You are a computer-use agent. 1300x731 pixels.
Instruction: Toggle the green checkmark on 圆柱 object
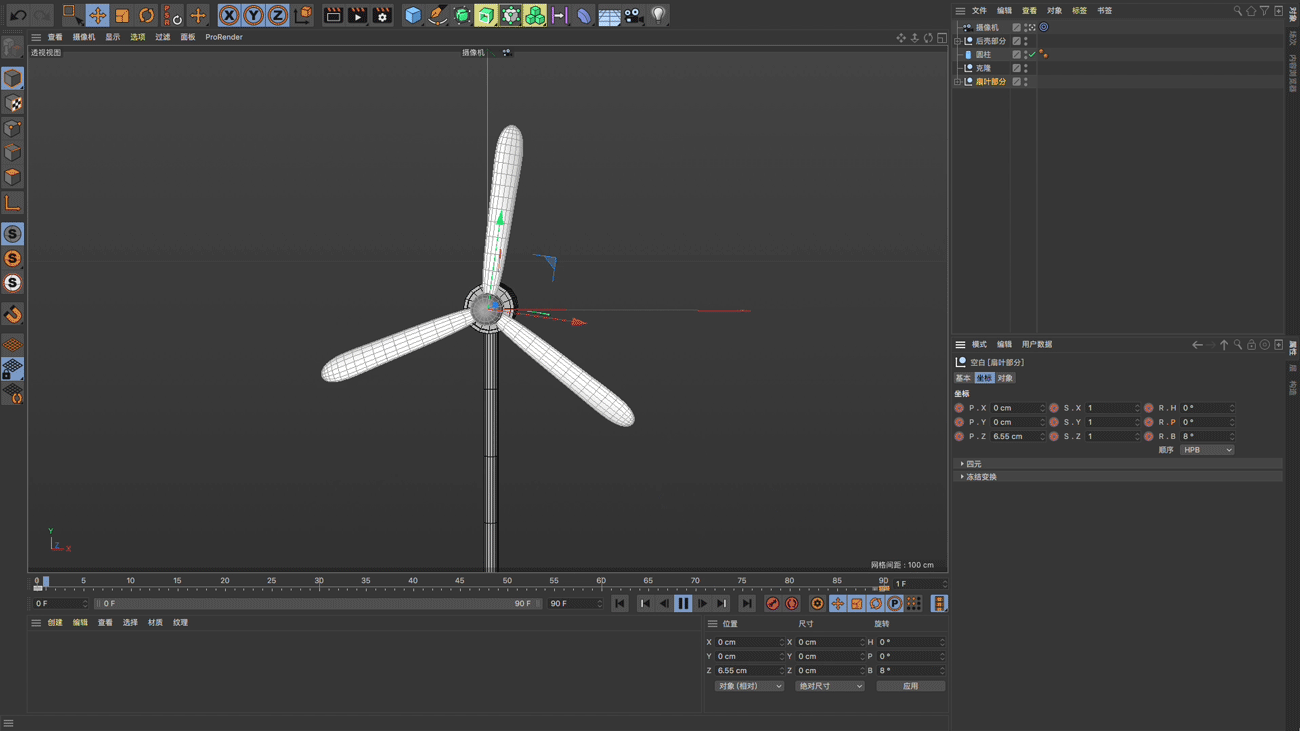(x=1032, y=55)
